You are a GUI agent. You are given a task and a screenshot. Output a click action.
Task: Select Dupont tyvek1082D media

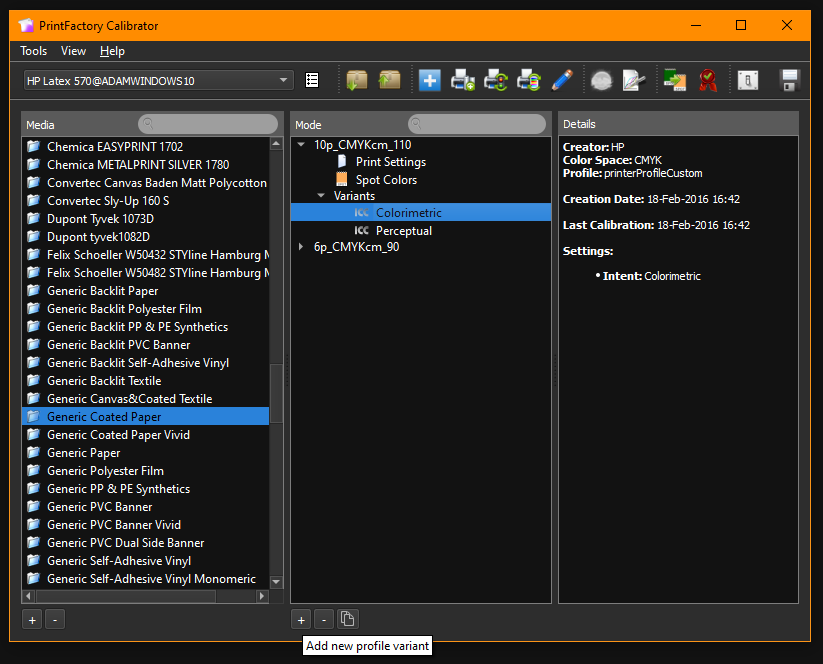coord(145,237)
